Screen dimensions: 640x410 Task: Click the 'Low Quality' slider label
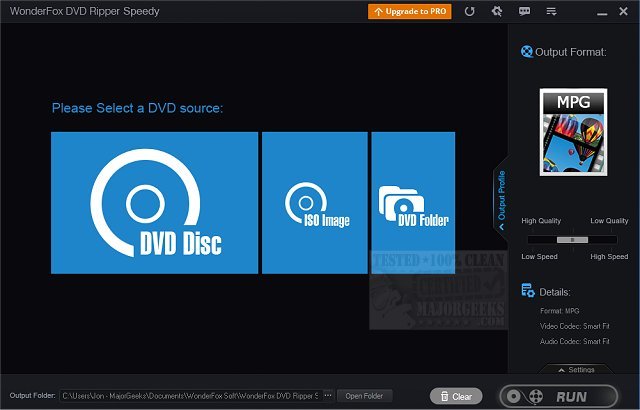coord(609,221)
